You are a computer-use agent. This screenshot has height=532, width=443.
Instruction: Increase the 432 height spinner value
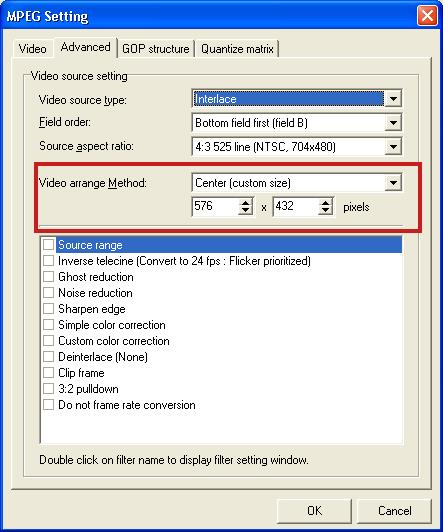point(325,202)
